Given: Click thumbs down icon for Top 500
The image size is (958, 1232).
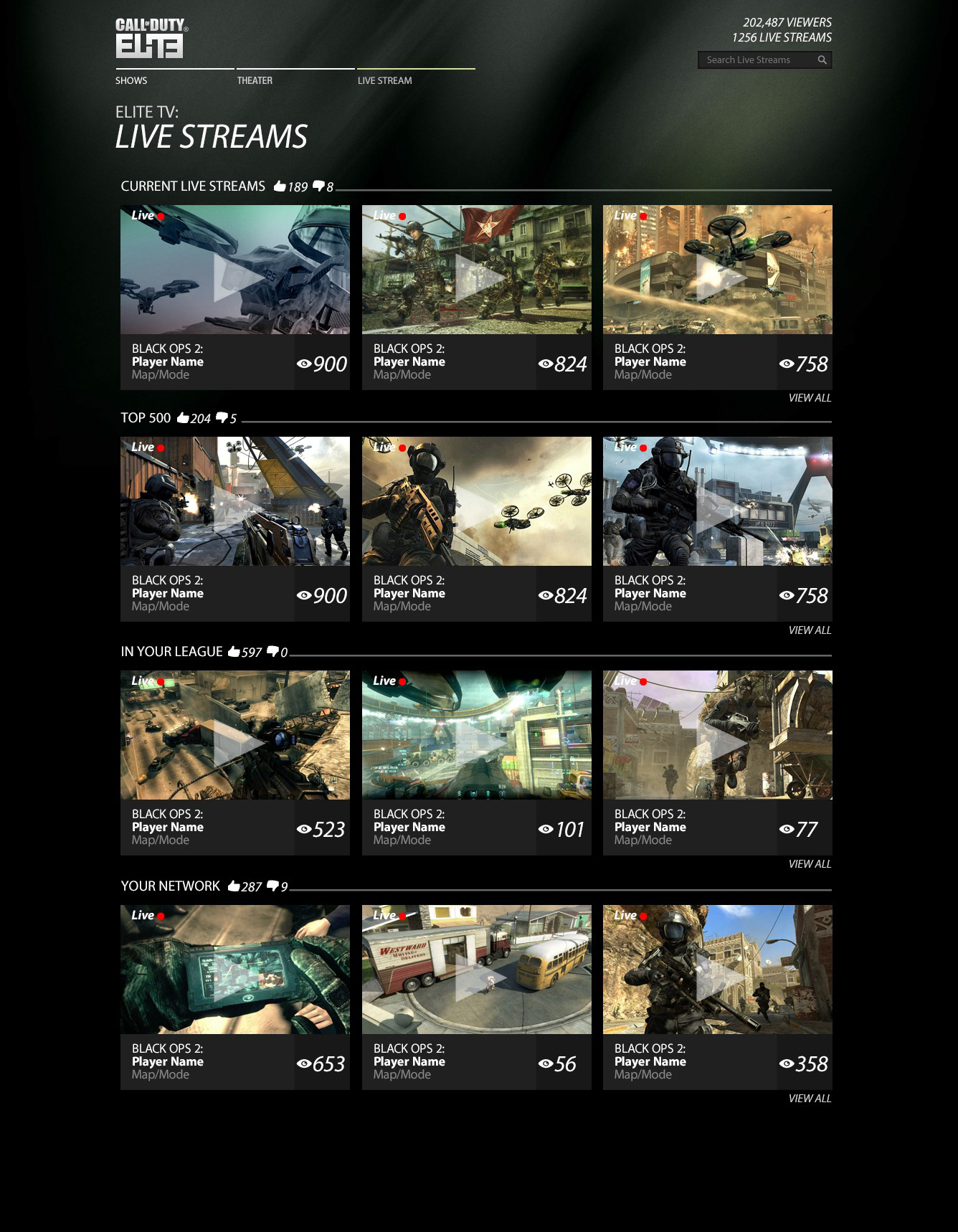Looking at the screenshot, I should 222,417.
